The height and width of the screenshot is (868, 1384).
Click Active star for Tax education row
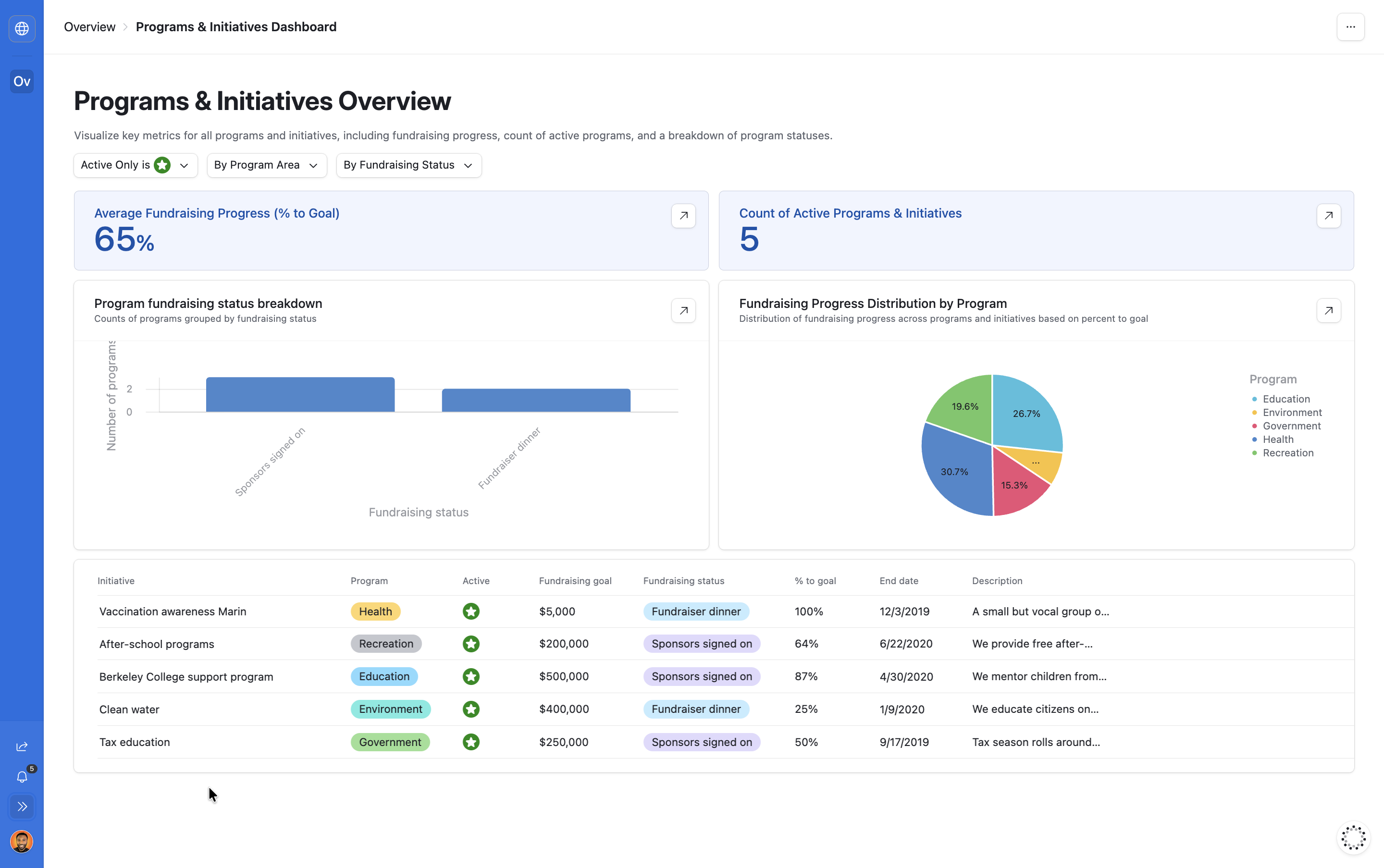(x=471, y=742)
